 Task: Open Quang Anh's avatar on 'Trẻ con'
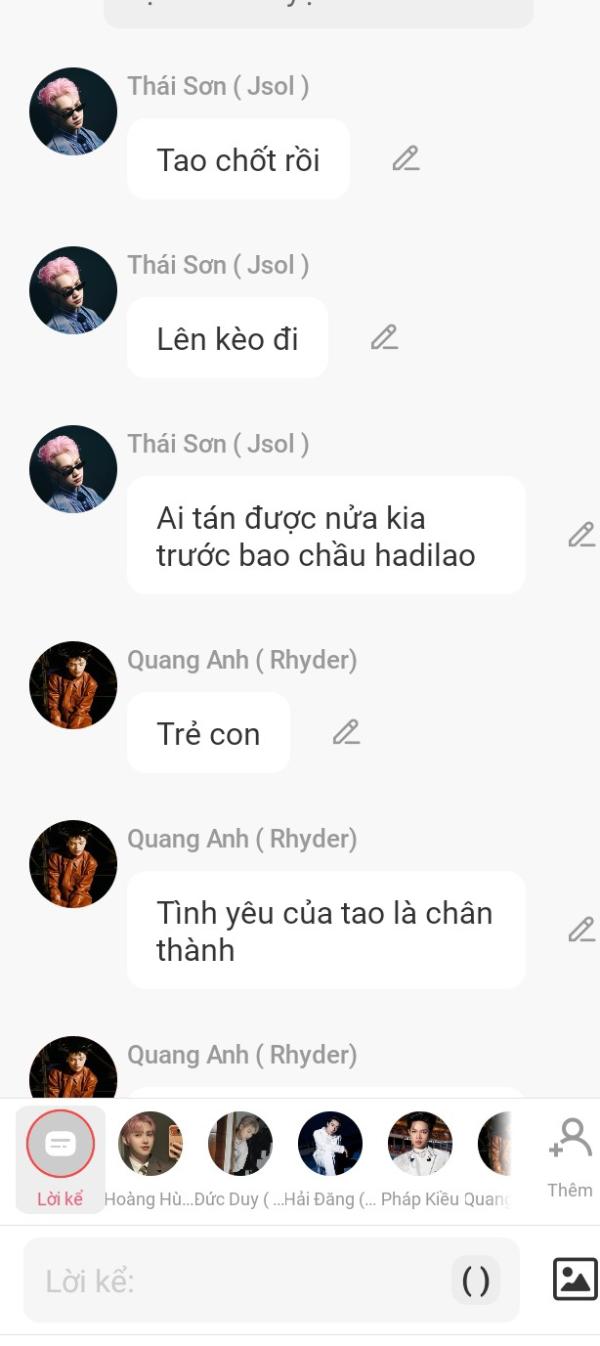pos(73,685)
